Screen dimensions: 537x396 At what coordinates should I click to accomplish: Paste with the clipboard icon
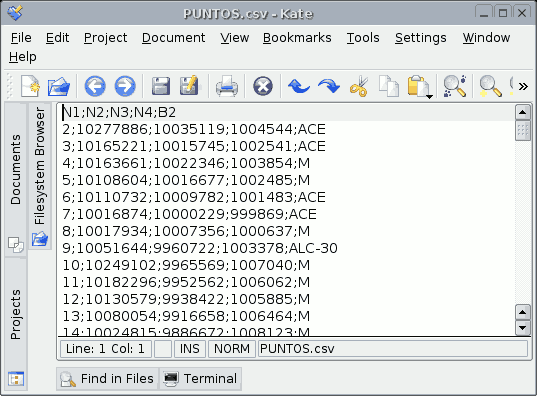pos(417,86)
